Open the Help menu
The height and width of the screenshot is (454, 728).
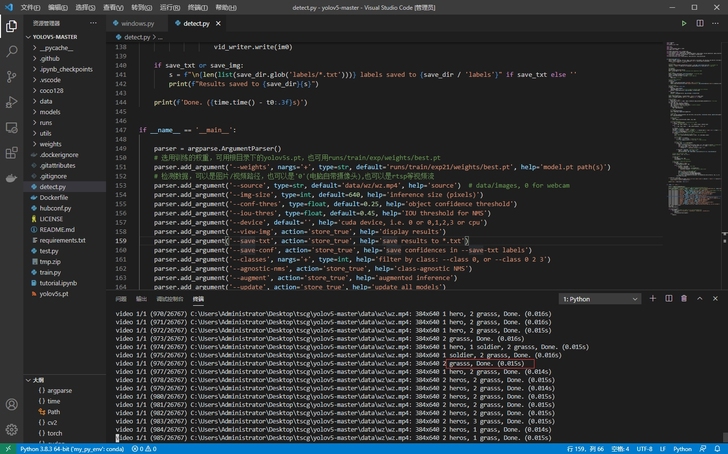click(x=226, y=7)
